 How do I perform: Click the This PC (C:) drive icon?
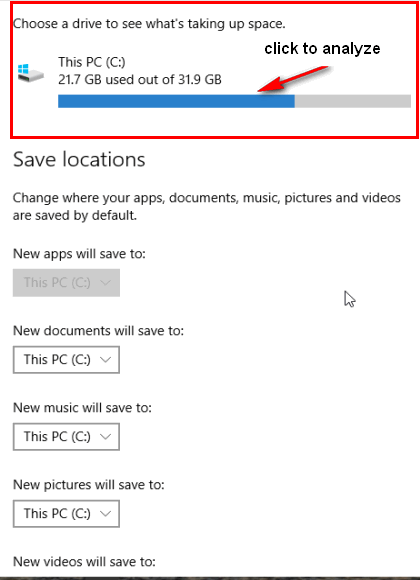click(31, 73)
